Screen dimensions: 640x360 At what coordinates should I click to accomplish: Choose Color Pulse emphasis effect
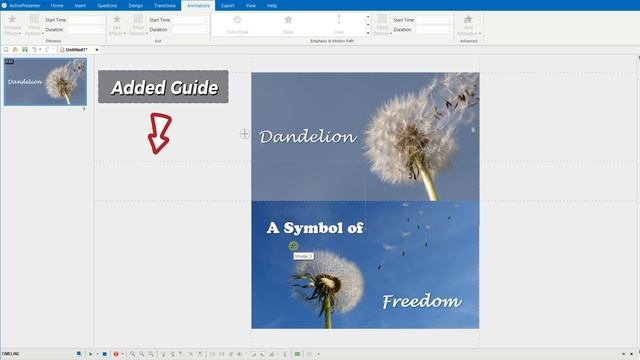coord(237,24)
